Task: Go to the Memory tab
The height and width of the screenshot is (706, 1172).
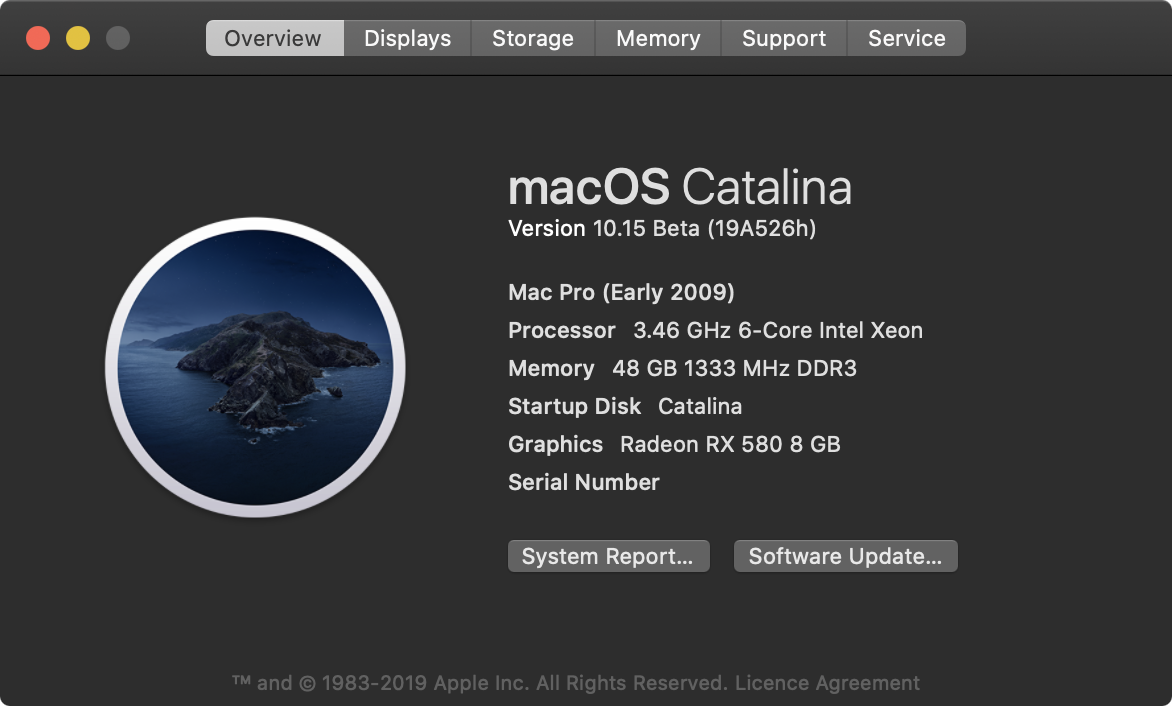Action: point(658,38)
